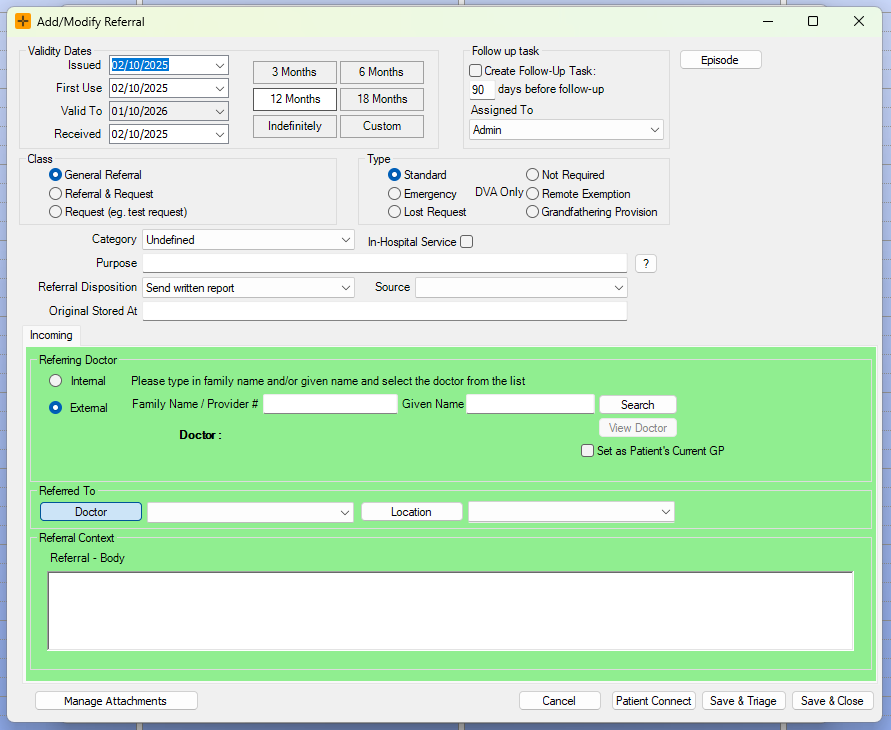
Task: Set validity to 6 Months
Action: [x=381, y=72]
